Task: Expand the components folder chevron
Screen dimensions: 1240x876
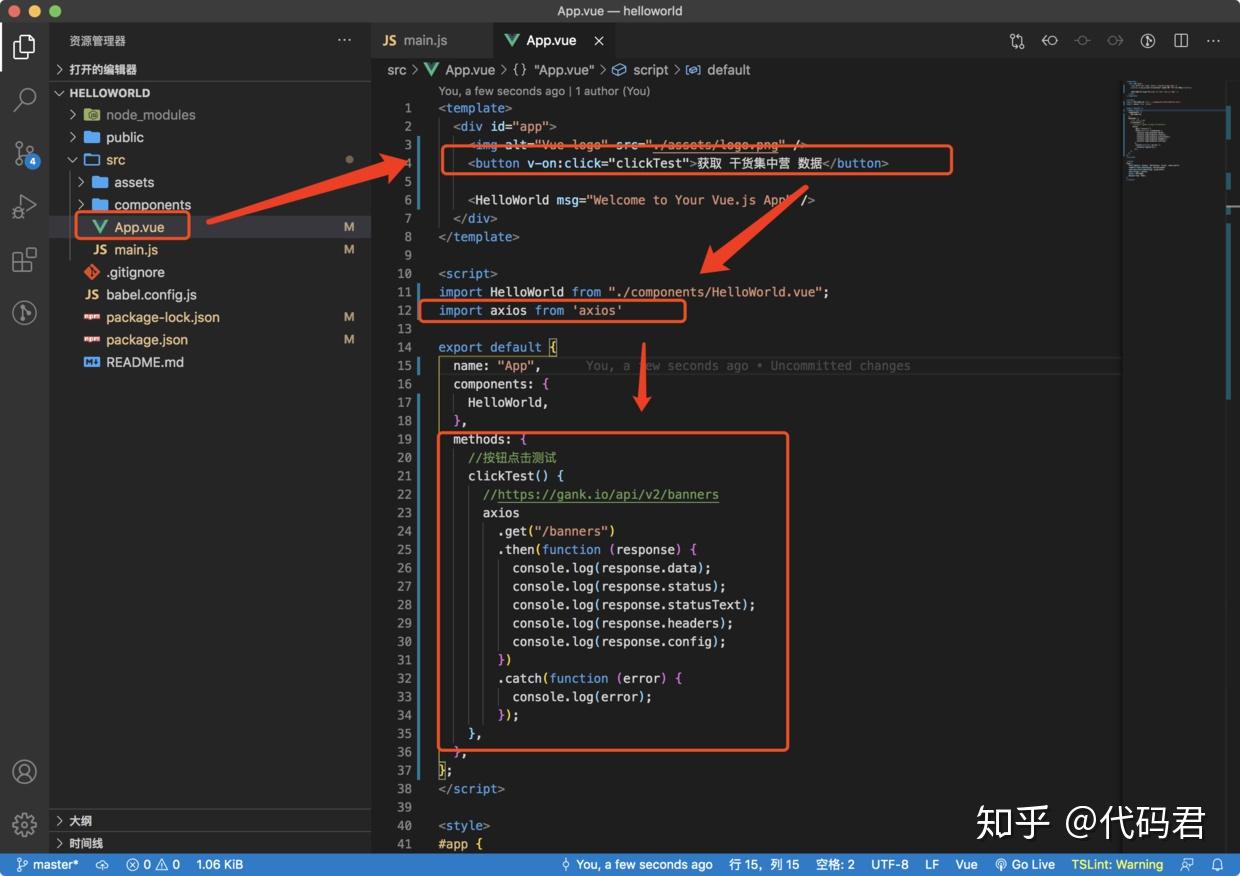Action: pos(81,205)
